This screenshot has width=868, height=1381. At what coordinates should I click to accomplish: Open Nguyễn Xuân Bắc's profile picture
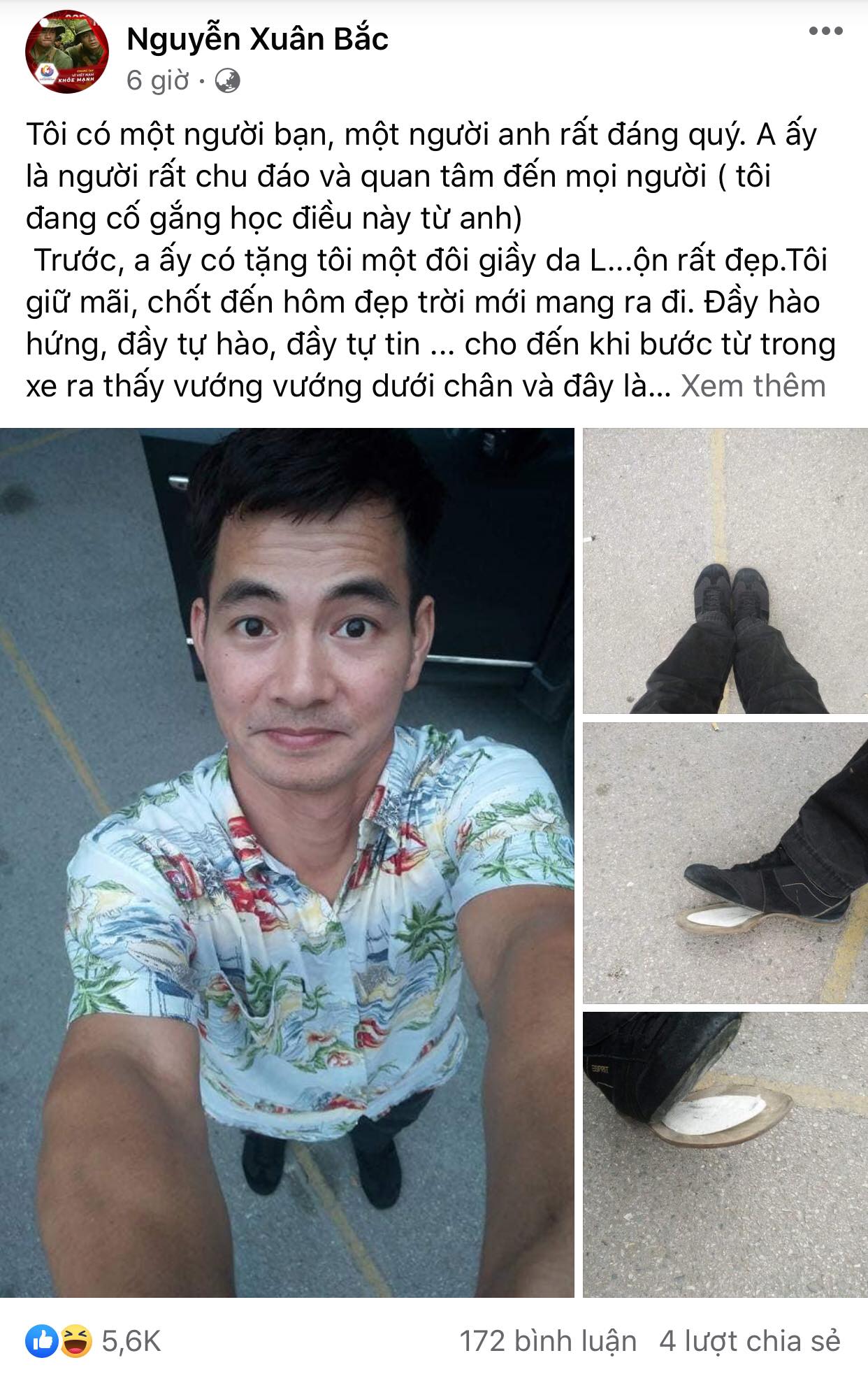(x=67, y=52)
